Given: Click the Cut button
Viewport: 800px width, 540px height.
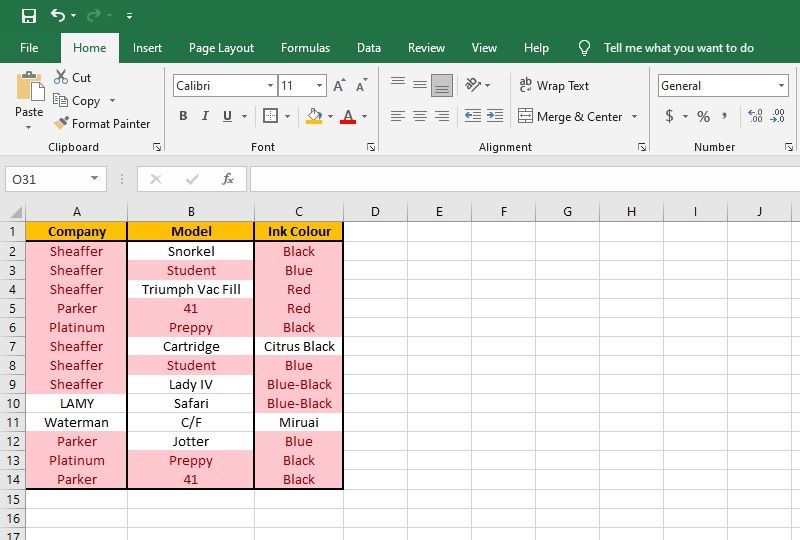Looking at the screenshot, I should pos(72,78).
